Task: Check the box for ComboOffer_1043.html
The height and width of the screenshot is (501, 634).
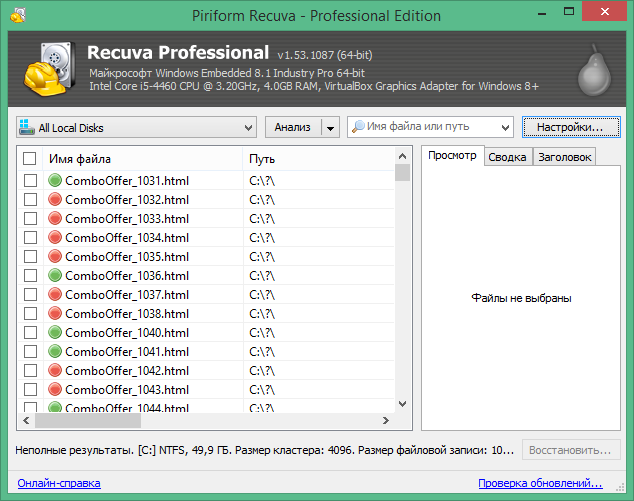Action: pyautogui.click(x=30, y=389)
